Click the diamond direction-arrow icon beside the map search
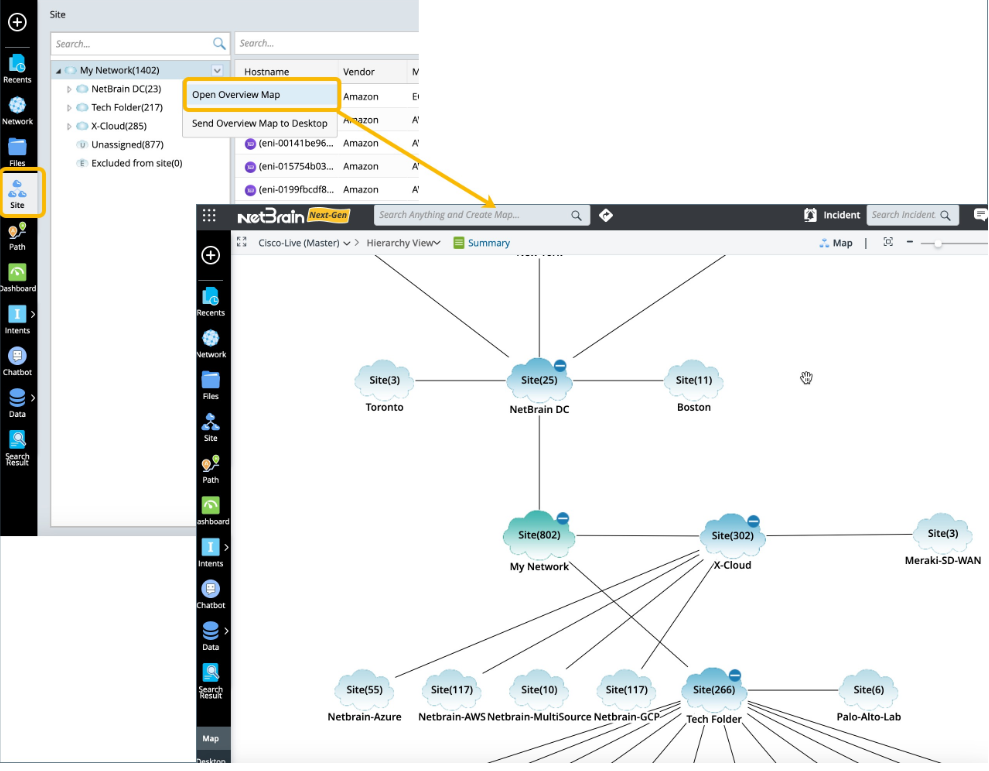The width and height of the screenshot is (989, 771). pos(606,215)
